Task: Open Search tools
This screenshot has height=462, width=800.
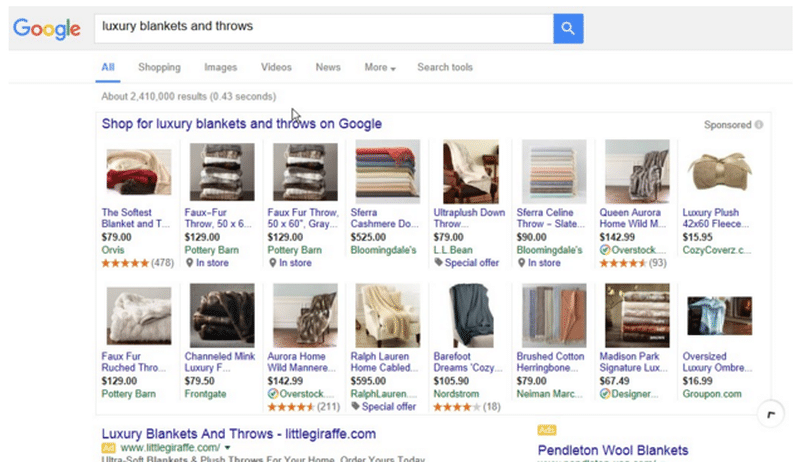Action: click(x=445, y=68)
